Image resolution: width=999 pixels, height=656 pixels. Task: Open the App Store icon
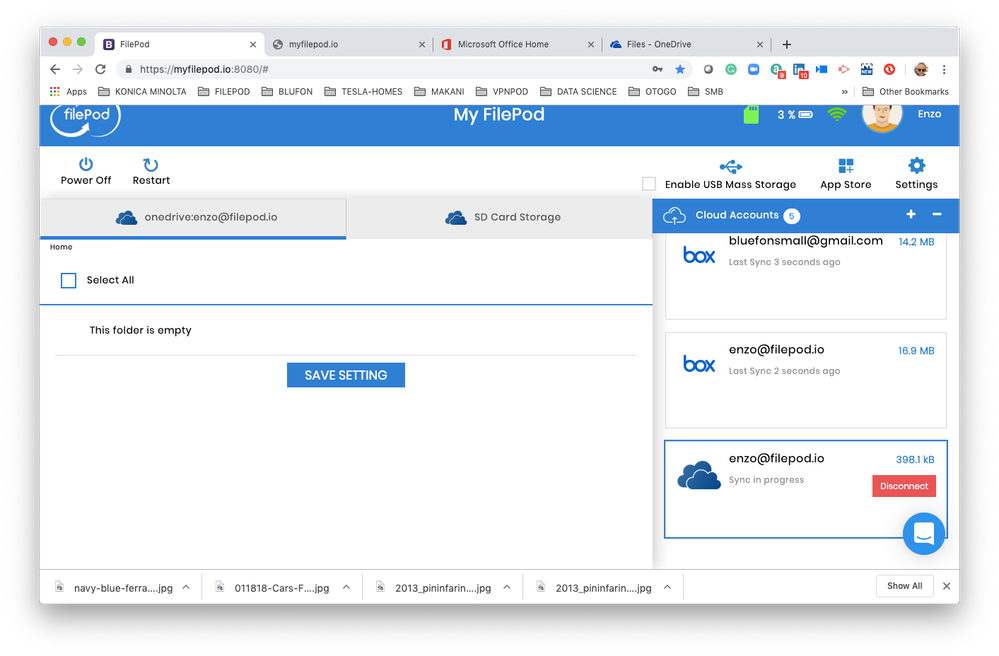(x=845, y=166)
